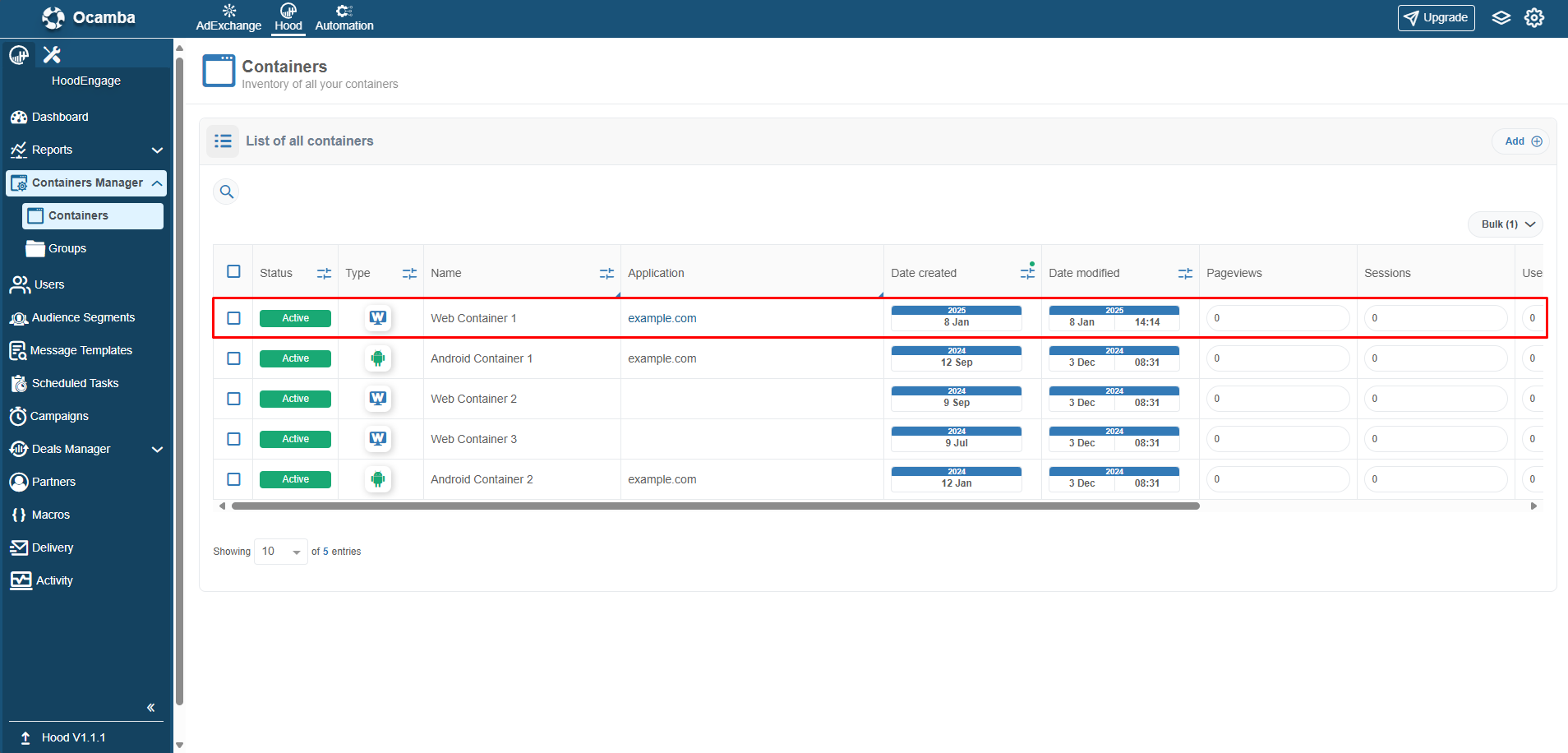Select the tools wrench icon in sidebar

point(52,55)
